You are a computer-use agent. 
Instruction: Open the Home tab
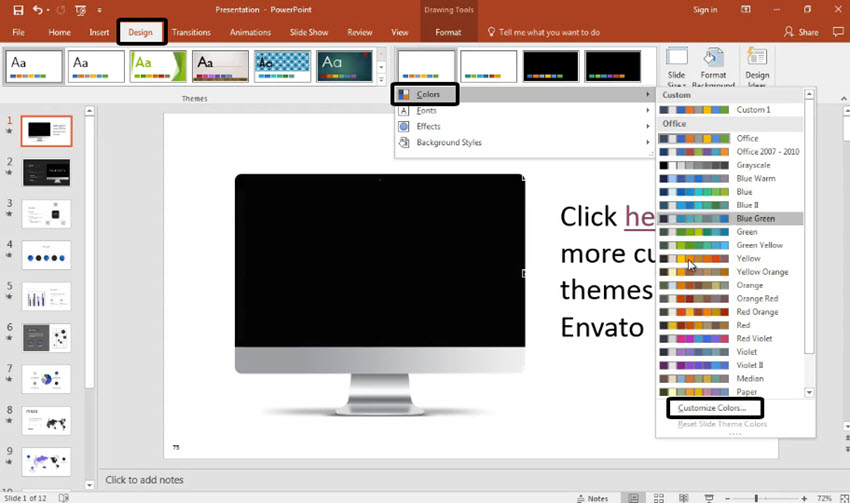point(59,32)
